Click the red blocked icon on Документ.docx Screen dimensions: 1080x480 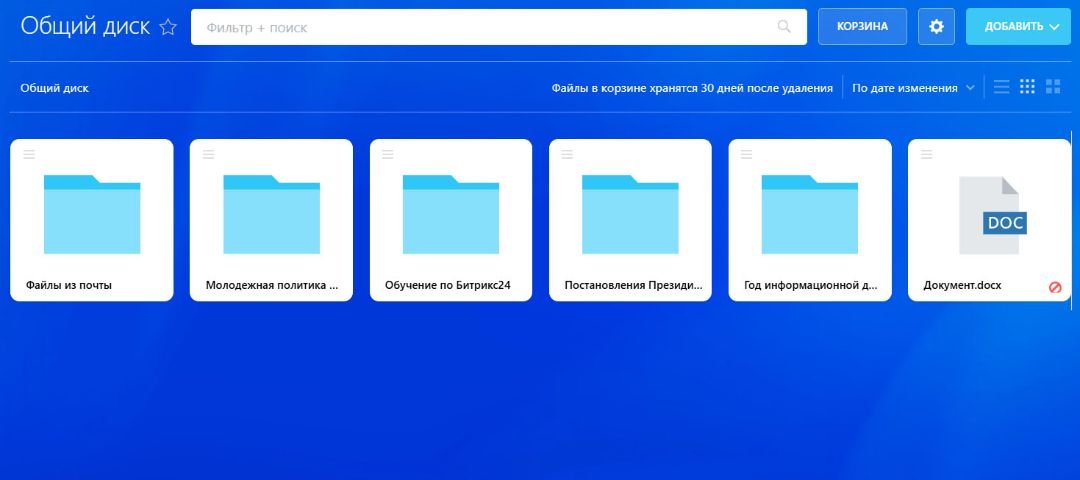pos(1055,287)
